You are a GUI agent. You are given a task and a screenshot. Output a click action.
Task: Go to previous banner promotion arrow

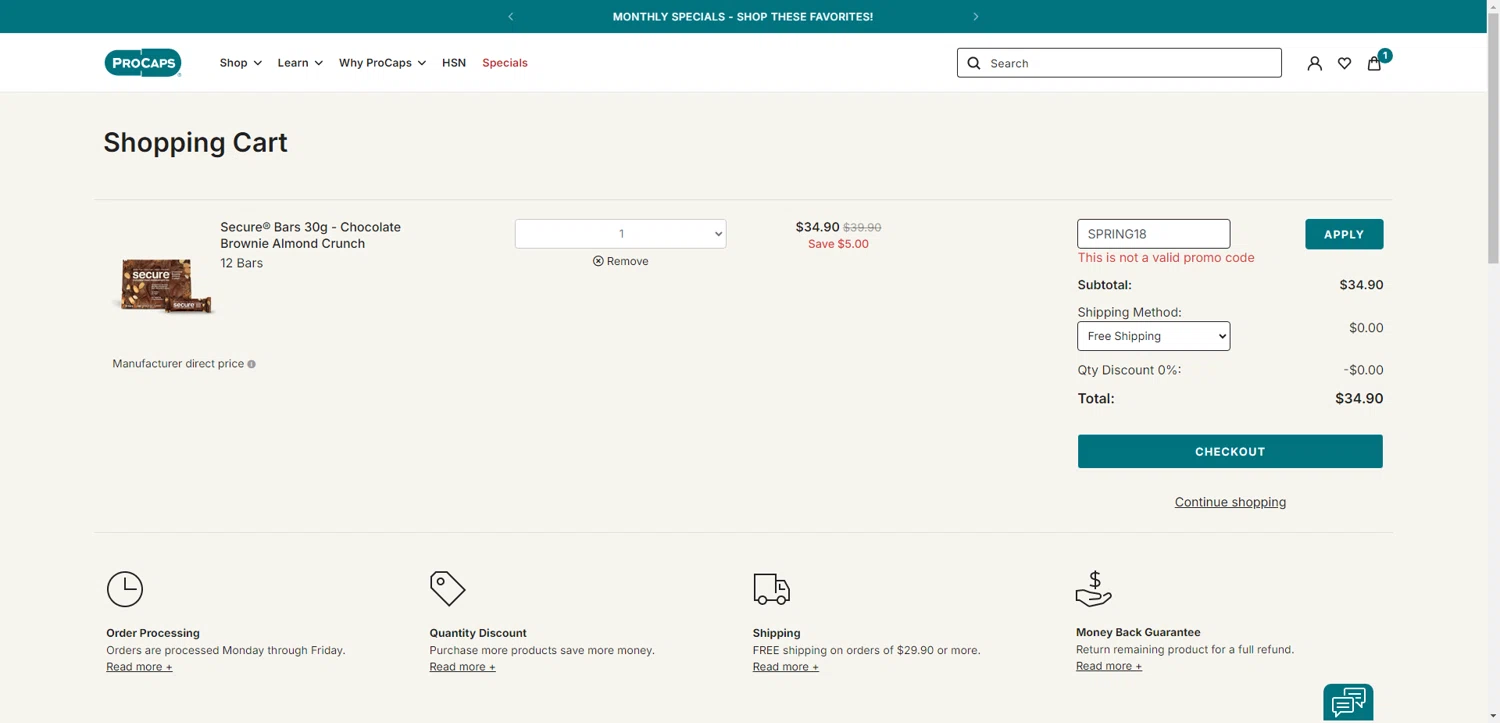pos(510,17)
